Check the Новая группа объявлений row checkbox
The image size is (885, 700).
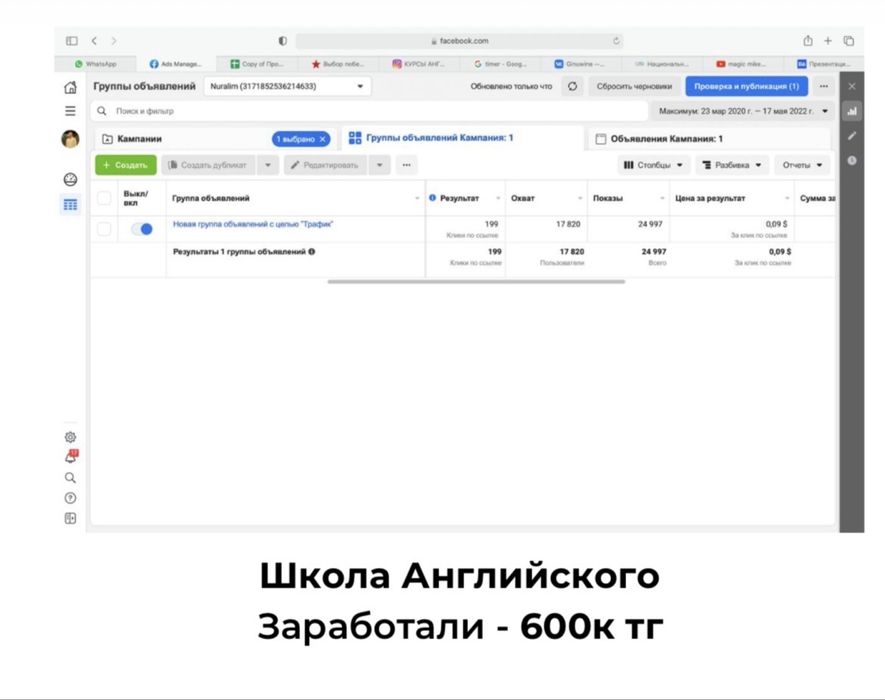click(x=104, y=229)
